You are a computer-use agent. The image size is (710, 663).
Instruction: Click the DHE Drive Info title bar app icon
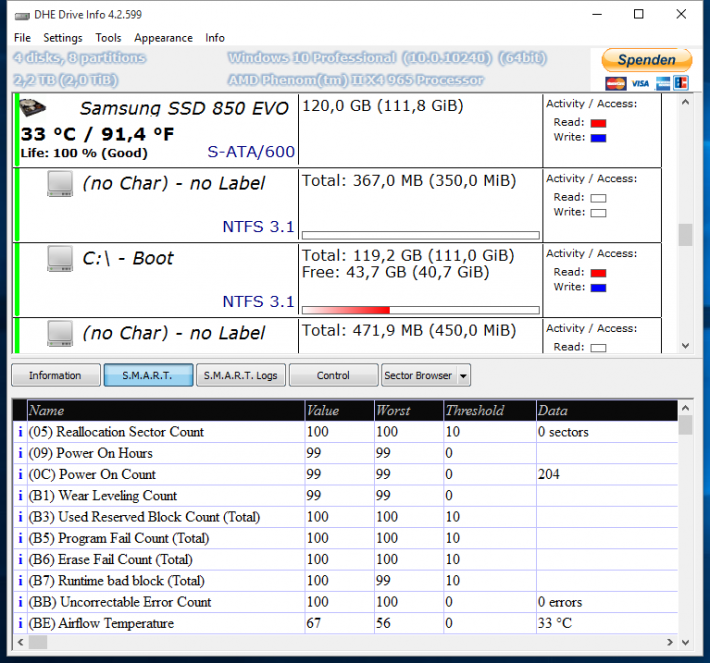click(22, 15)
